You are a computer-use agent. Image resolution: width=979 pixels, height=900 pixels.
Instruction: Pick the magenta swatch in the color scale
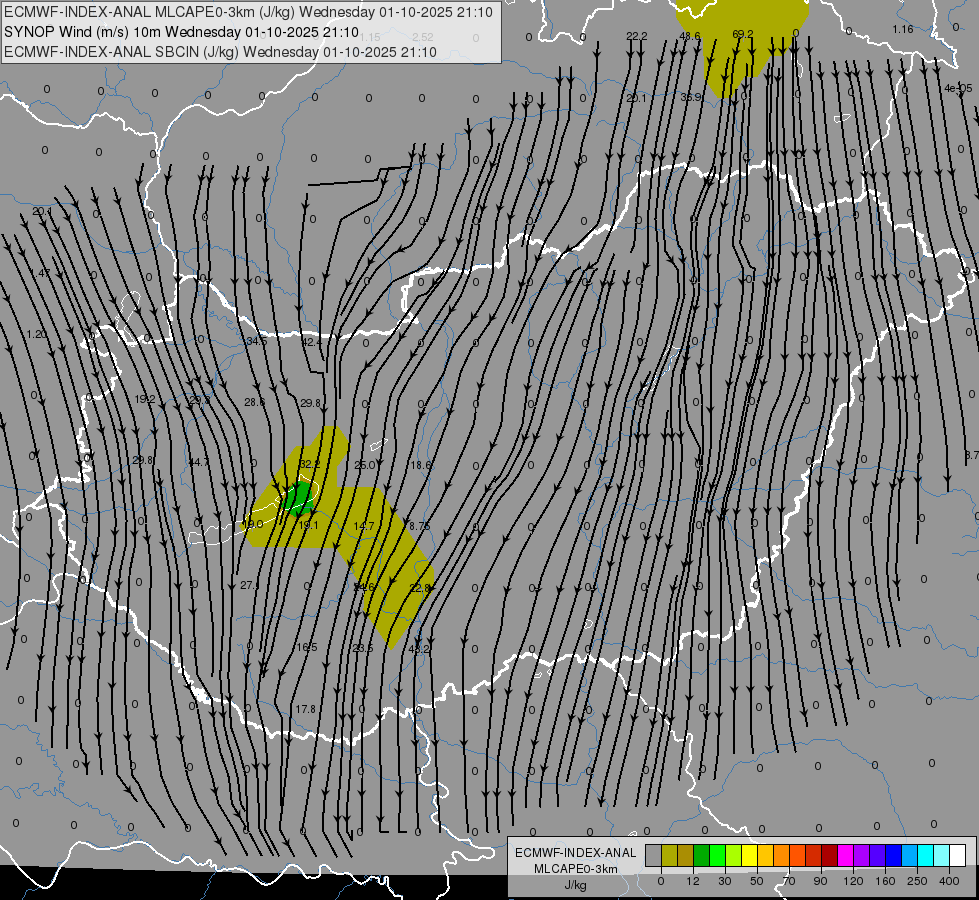point(845,856)
